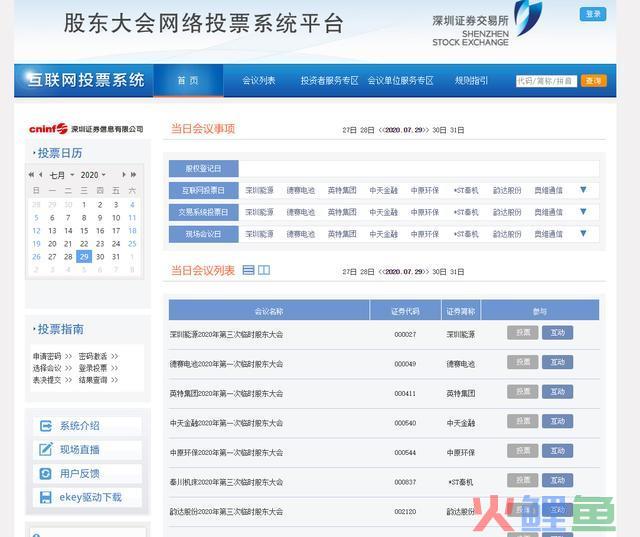The image size is (640, 537).
Task: Select calendar date 29
Action: pyautogui.click(x=84, y=257)
